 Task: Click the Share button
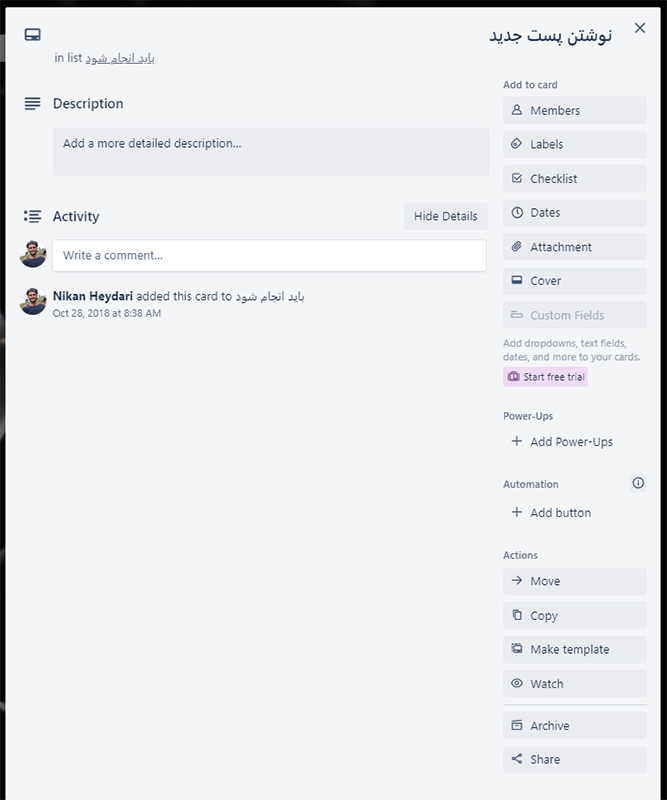[x=575, y=760]
